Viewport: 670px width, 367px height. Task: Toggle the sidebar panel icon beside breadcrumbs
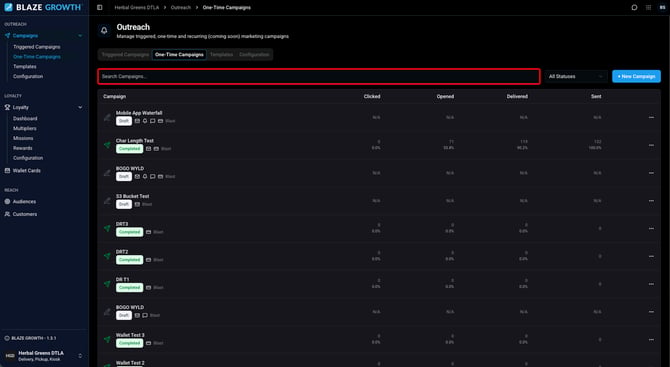100,7
